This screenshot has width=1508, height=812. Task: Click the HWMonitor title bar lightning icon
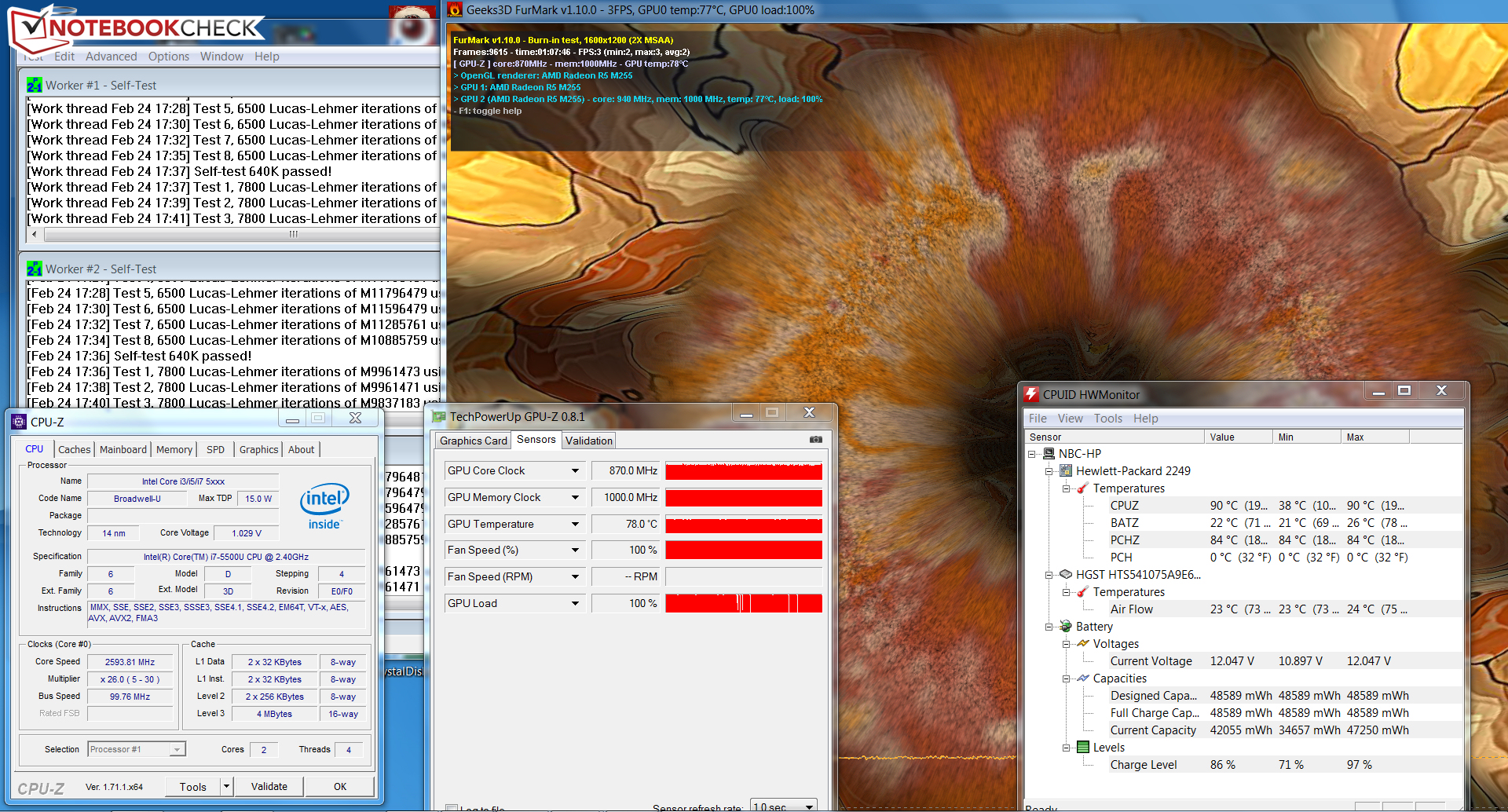click(1031, 394)
